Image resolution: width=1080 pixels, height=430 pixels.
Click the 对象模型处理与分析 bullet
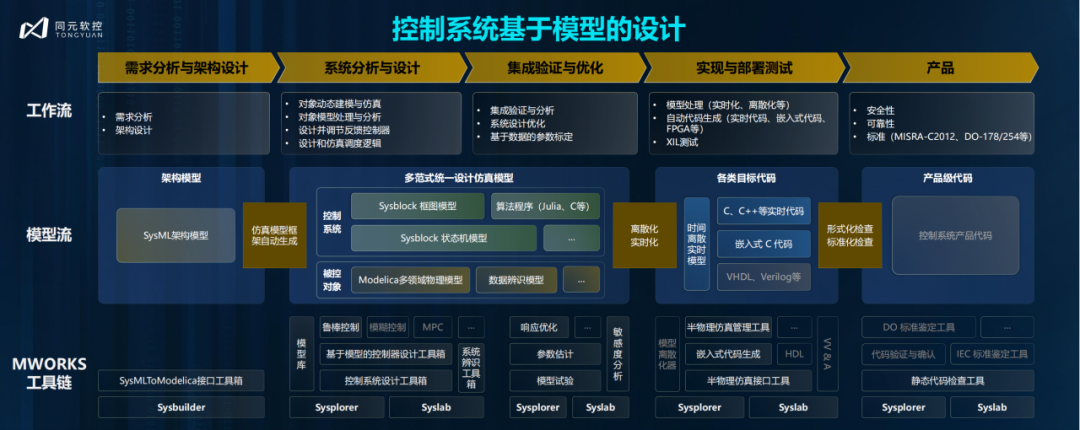click(x=340, y=117)
